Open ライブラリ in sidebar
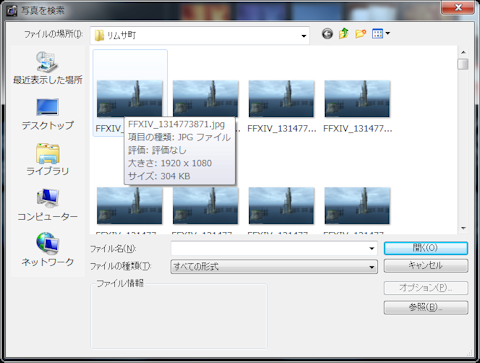The image size is (480, 363). pyautogui.click(x=48, y=159)
